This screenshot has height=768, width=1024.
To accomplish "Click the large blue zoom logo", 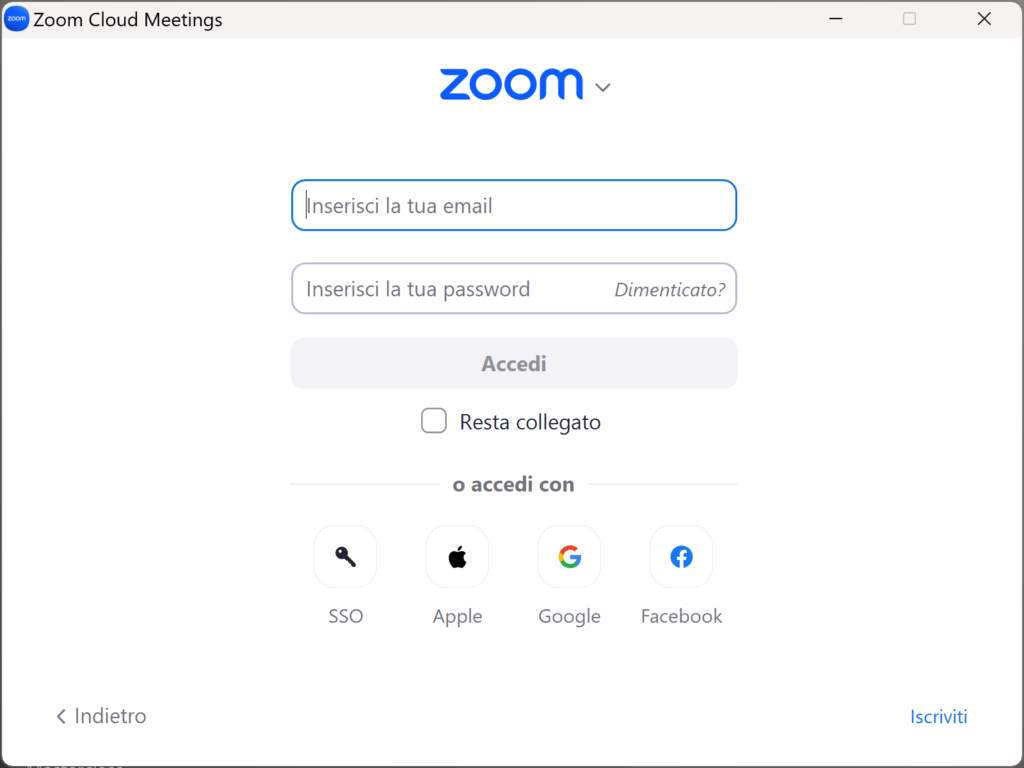I will coord(511,84).
